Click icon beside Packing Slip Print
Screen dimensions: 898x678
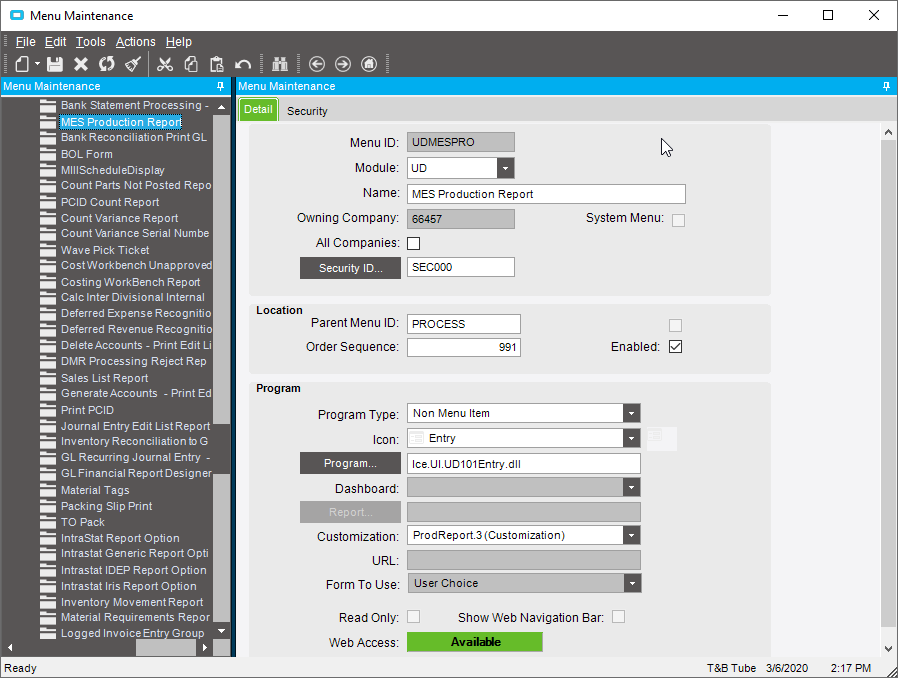coord(48,506)
